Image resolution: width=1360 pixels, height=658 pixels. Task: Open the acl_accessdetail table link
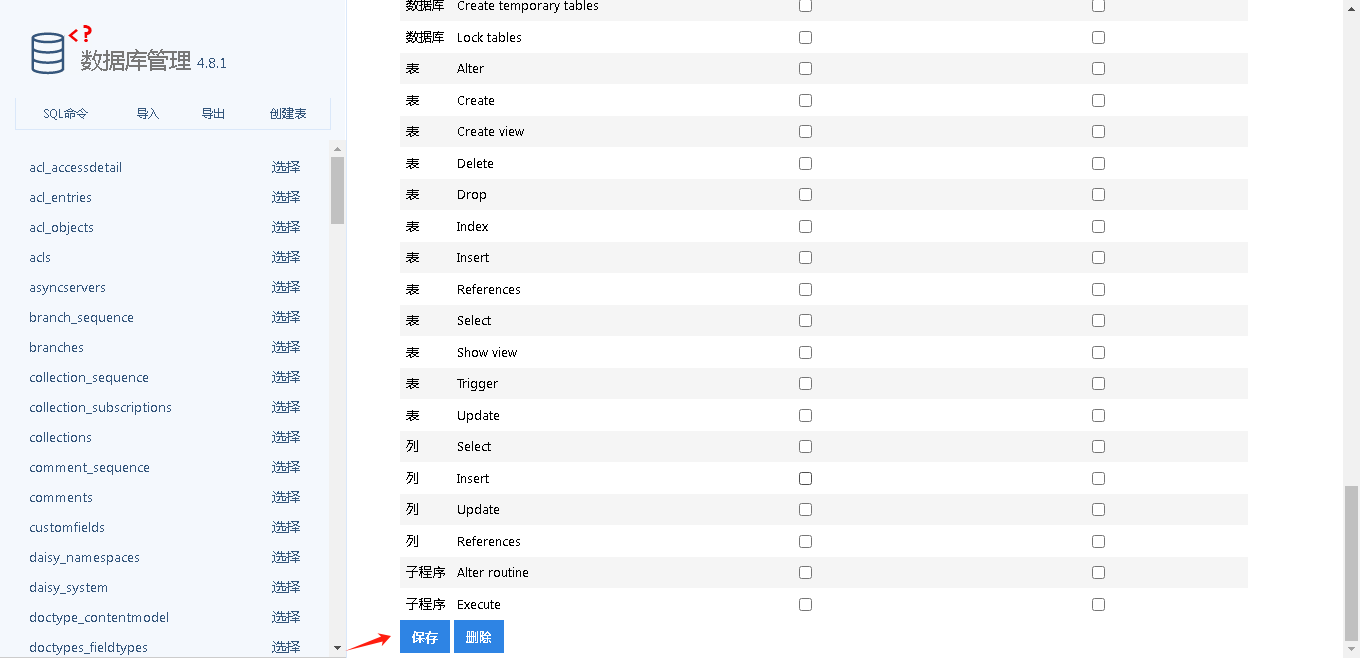(x=76, y=167)
